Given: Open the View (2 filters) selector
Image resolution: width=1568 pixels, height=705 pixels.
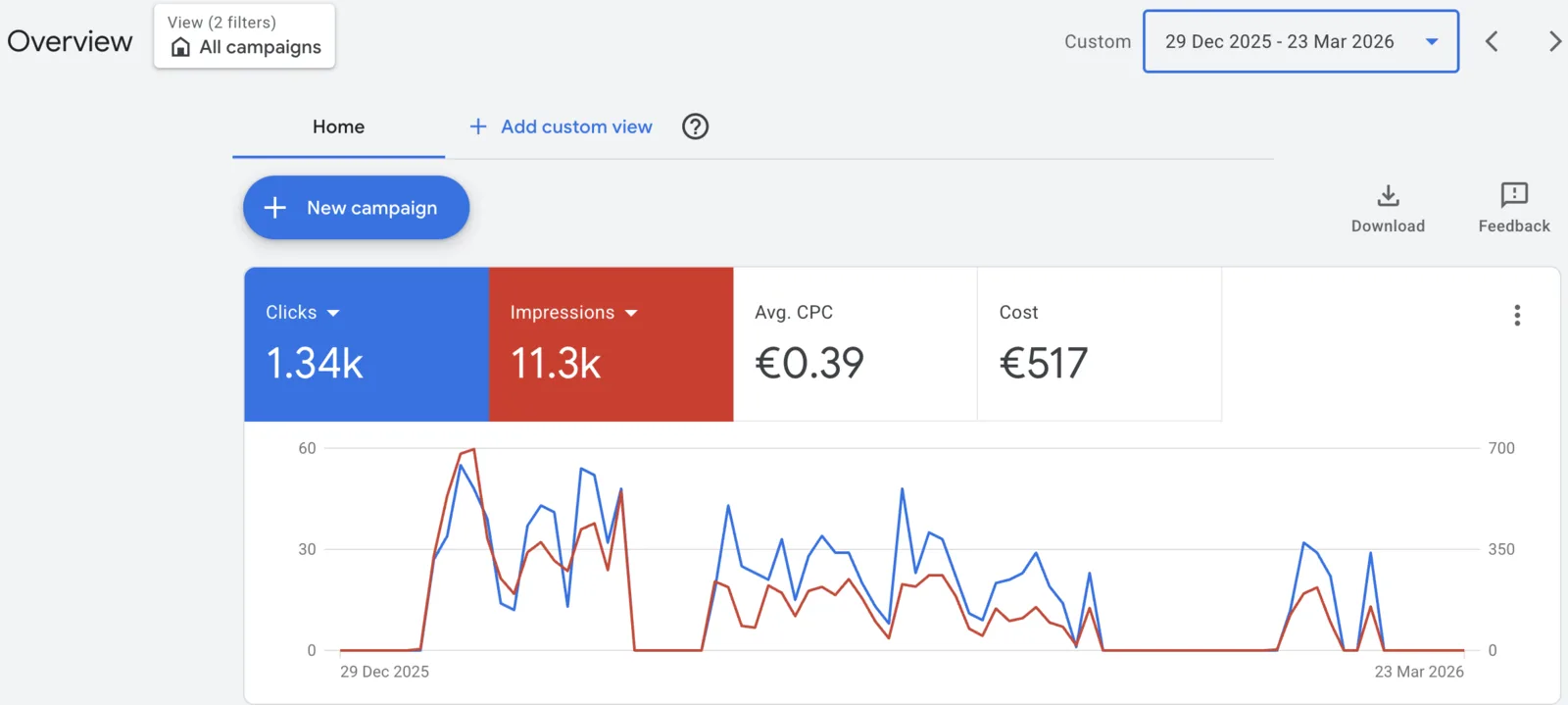Looking at the screenshot, I should (x=244, y=36).
